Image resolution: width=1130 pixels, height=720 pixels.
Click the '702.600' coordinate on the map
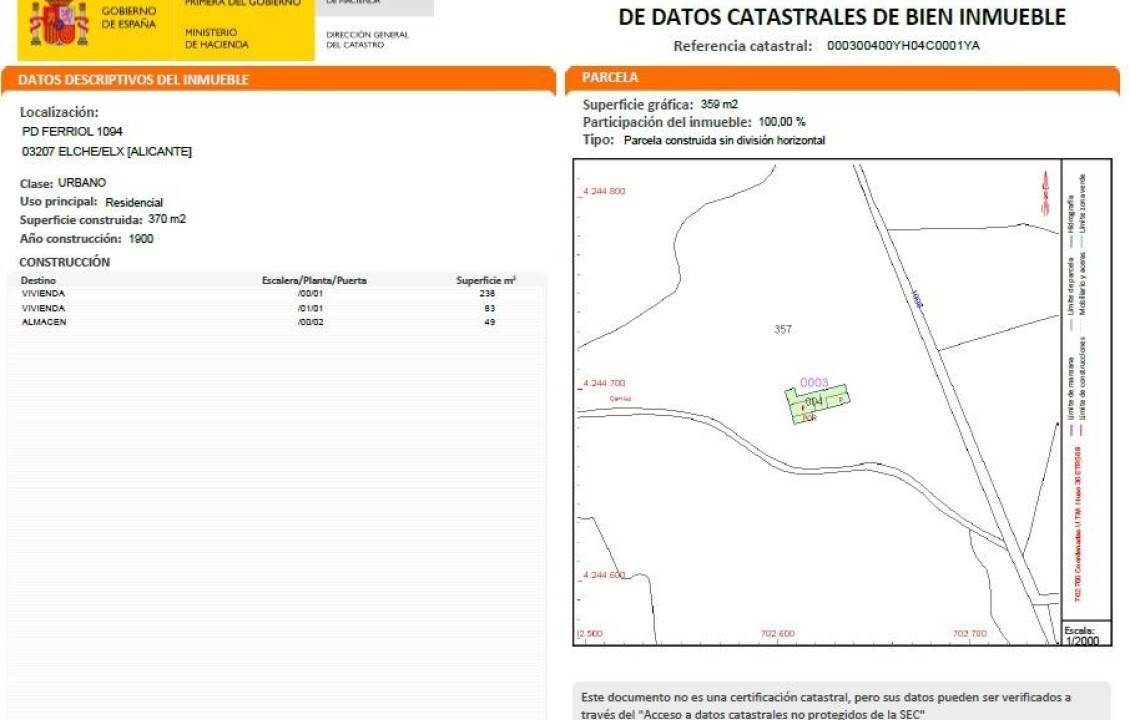coord(778,634)
